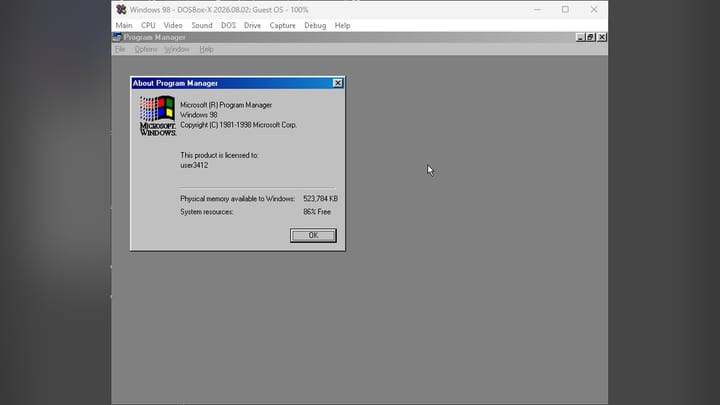Open the Capture menu
The width and height of the screenshot is (720, 405).
(x=282, y=25)
